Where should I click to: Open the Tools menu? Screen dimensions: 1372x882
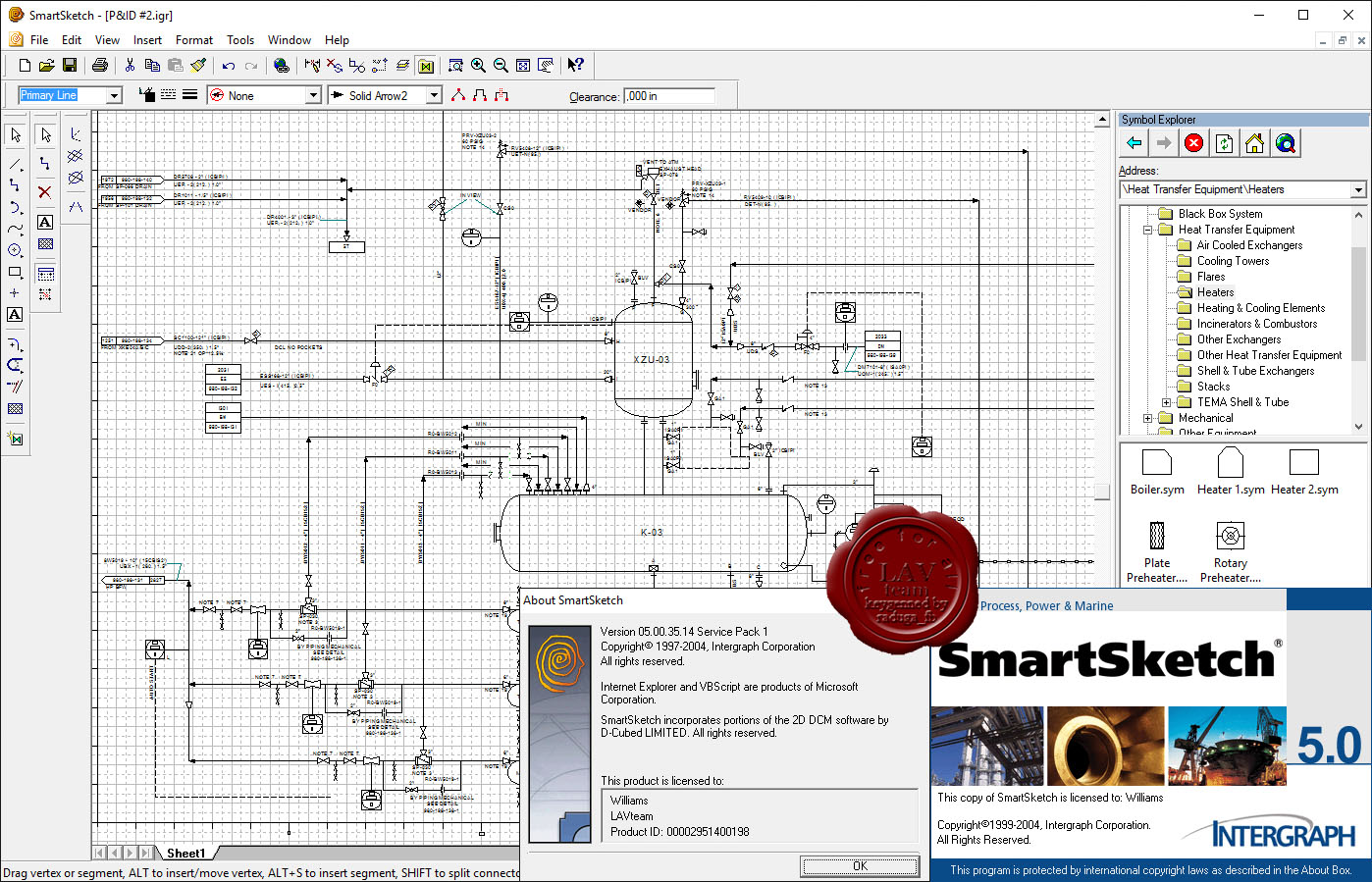tap(240, 40)
